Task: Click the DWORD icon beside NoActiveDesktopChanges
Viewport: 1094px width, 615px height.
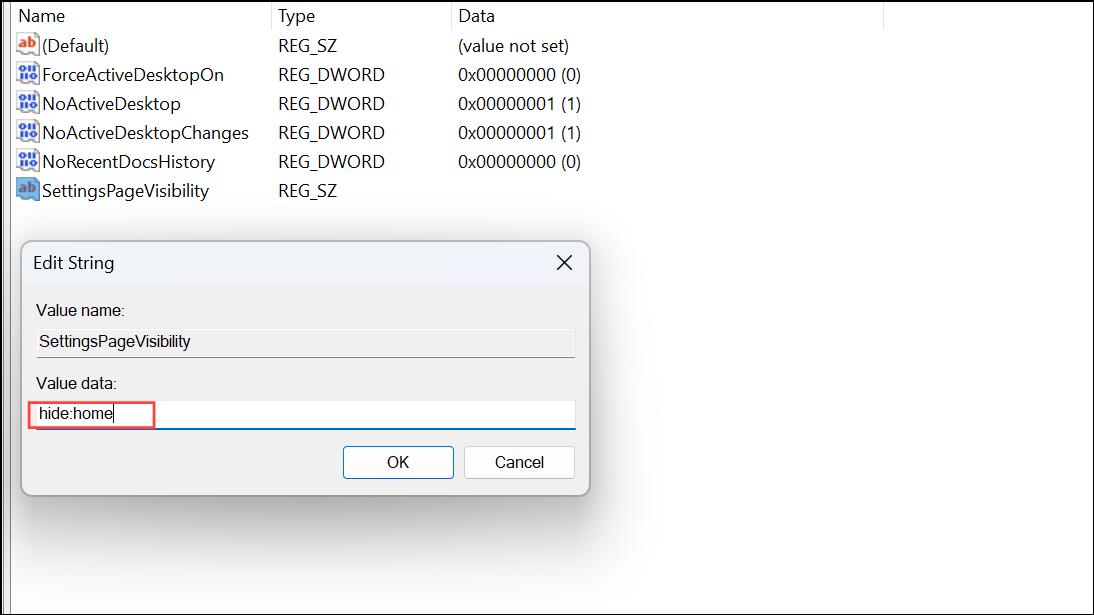Action: coord(27,132)
